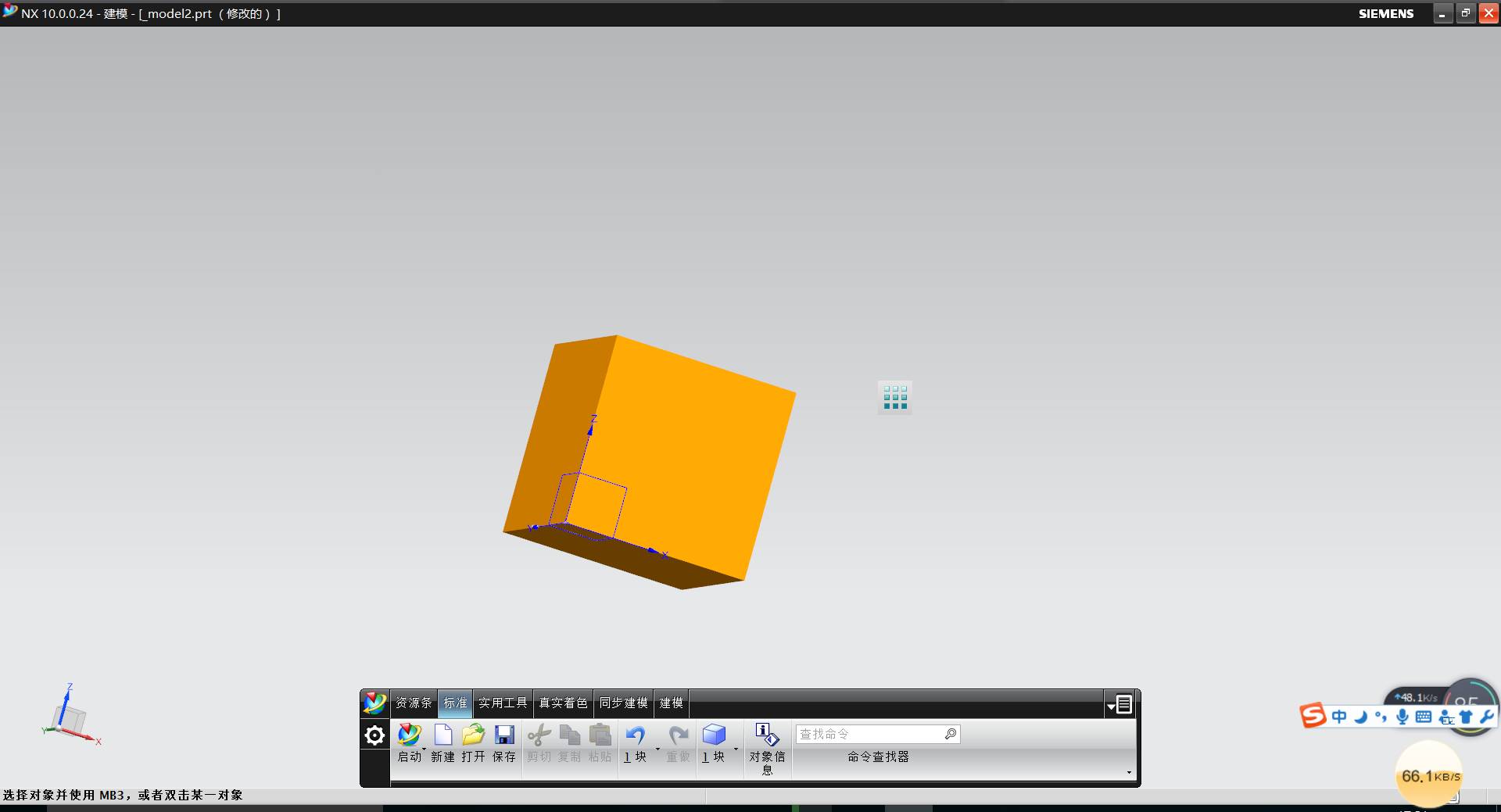Screen dimensions: 1501x812
Task: Click the greyed 粘贴 (Paste) icon
Action: point(600,735)
